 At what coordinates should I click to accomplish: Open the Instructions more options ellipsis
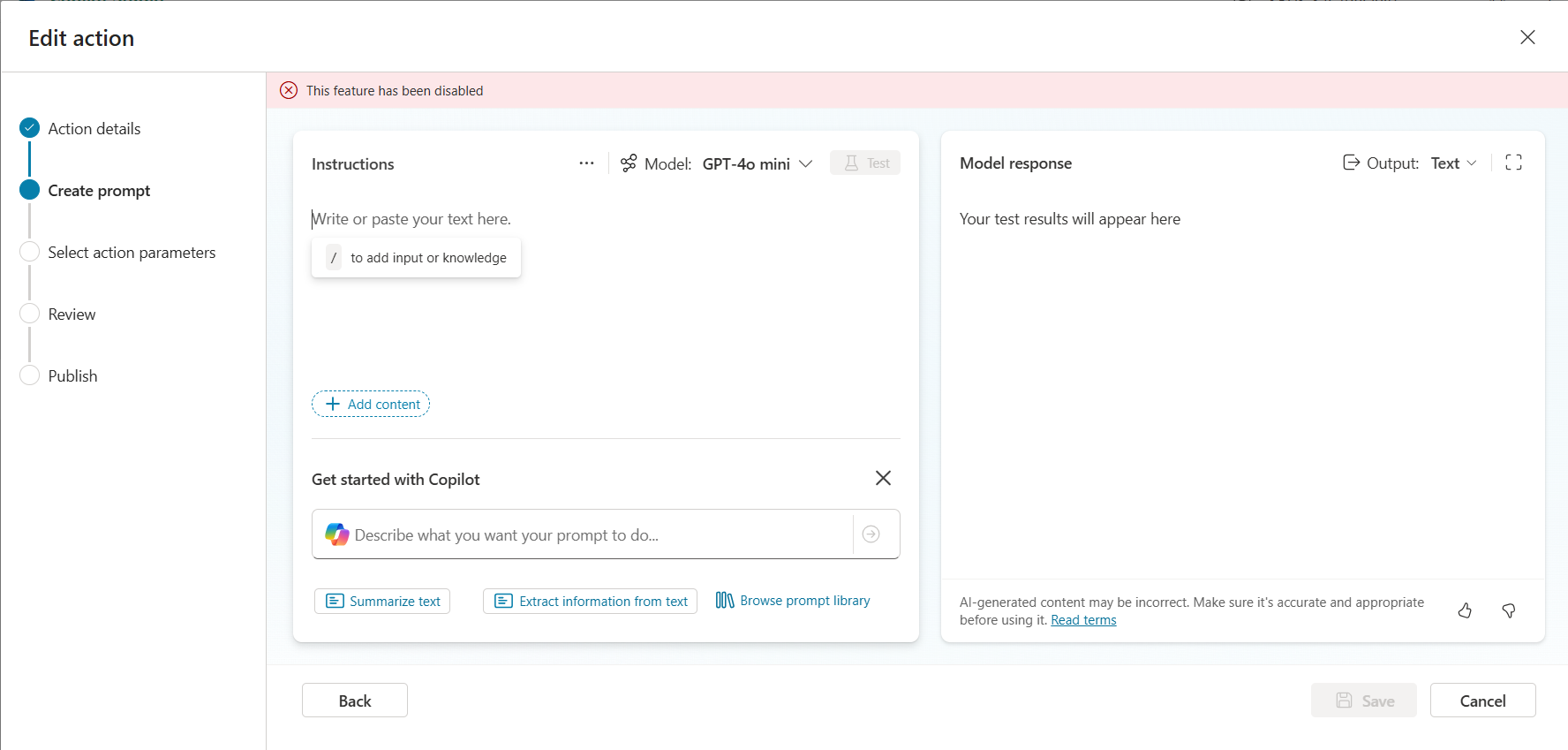pyautogui.click(x=586, y=163)
